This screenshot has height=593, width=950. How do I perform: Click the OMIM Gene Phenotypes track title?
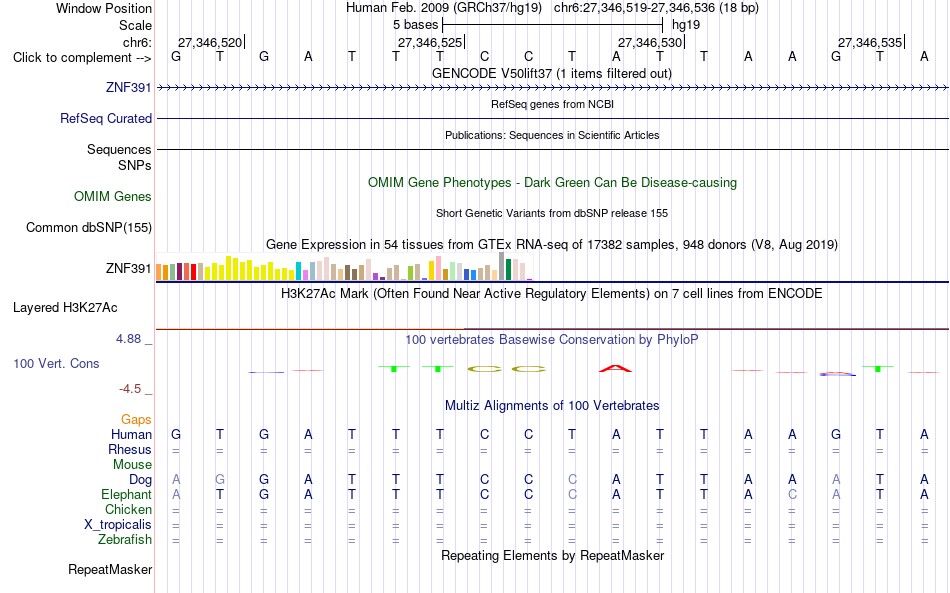[x=553, y=182]
